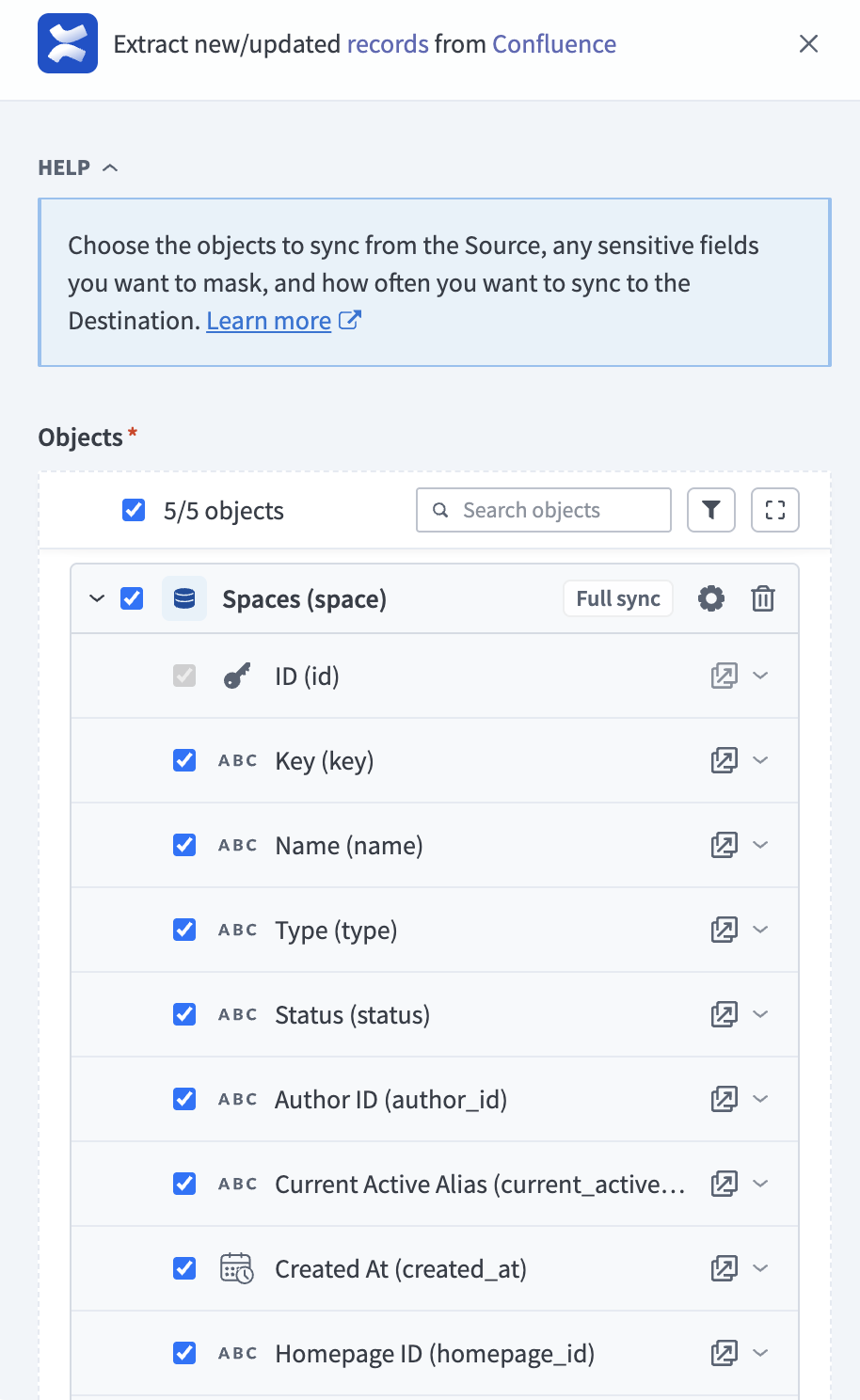860x1400 pixels.
Task: Open Spaces object settings gear
Action: 711,598
